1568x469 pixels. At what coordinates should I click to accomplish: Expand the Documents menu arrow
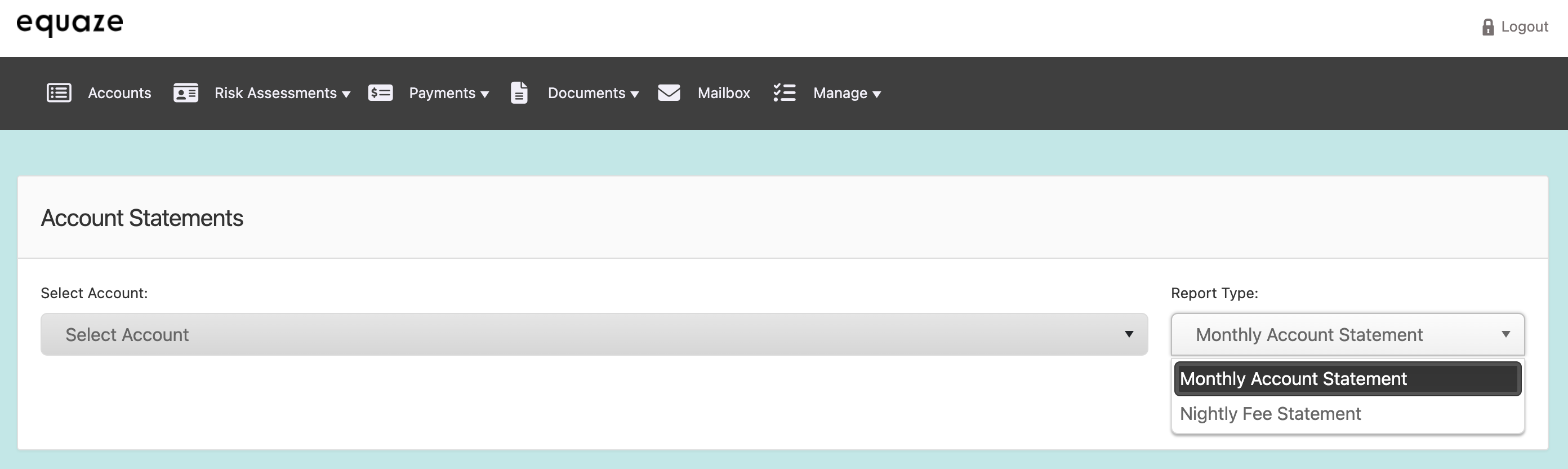click(x=635, y=94)
